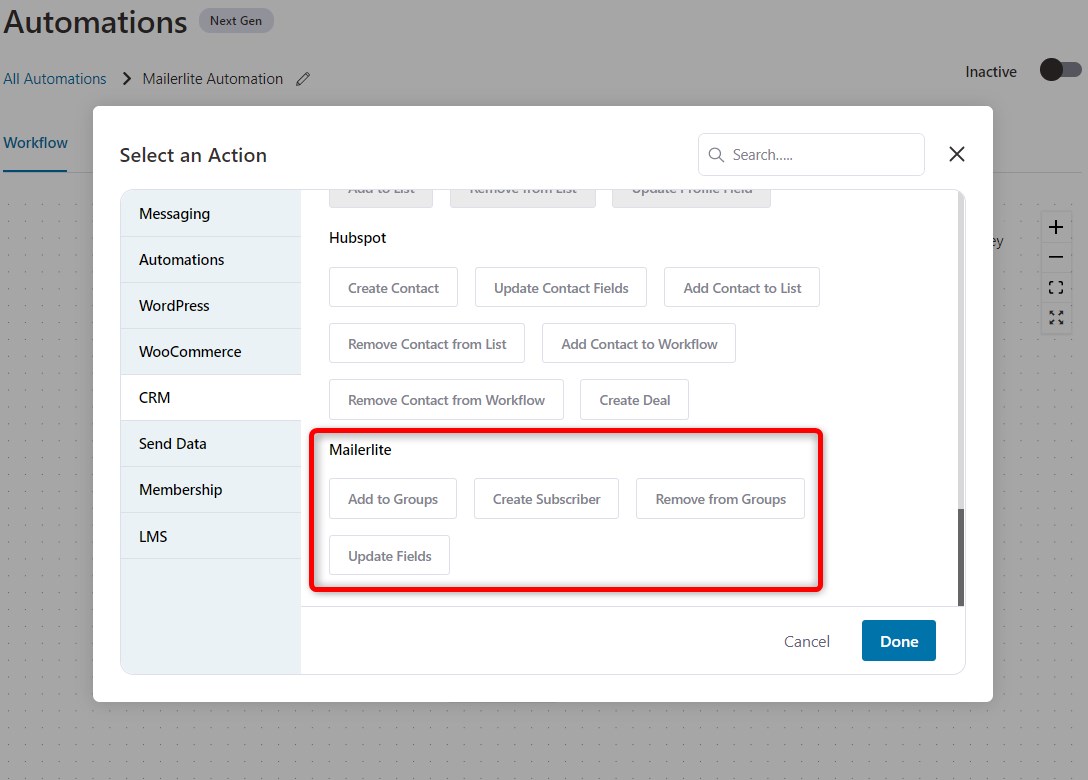Select Update Contact Fields action
The height and width of the screenshot is (780, 1088).
coord(561,287)
